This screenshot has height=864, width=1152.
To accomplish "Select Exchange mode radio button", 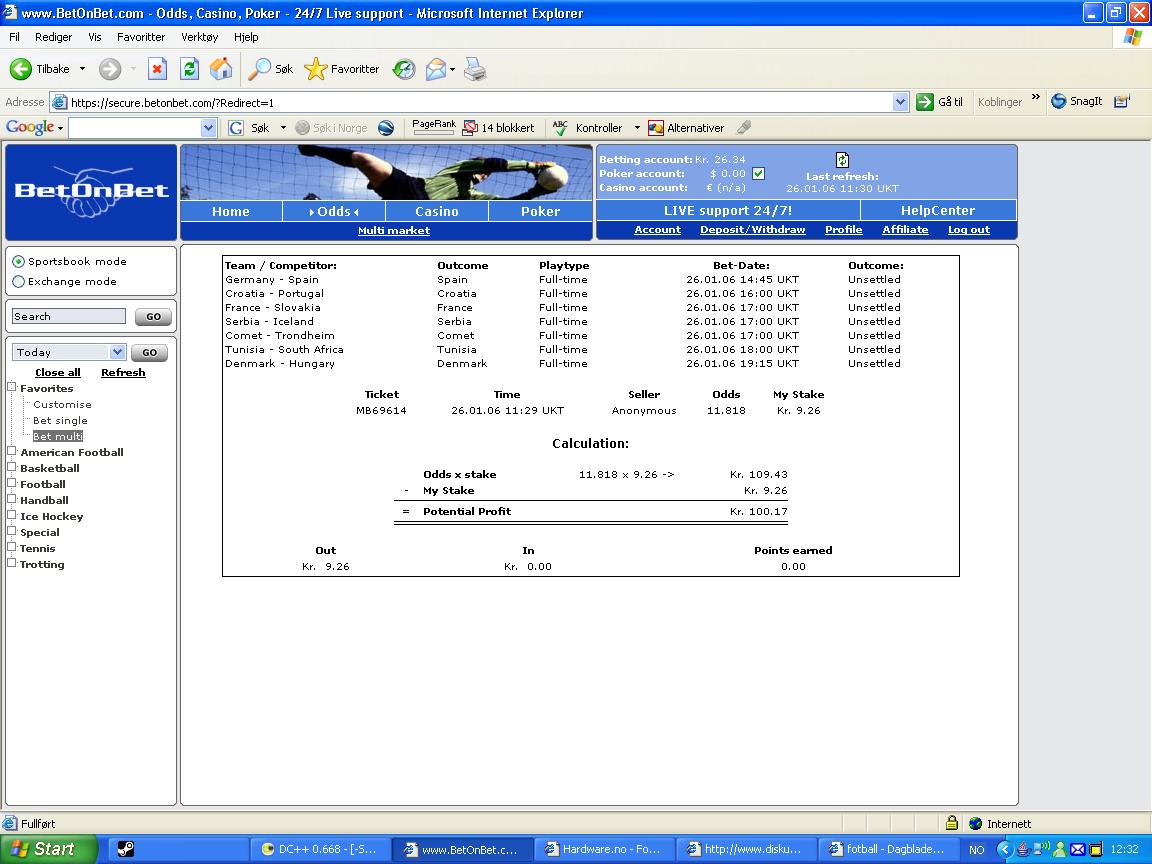I will coord(18,281).
